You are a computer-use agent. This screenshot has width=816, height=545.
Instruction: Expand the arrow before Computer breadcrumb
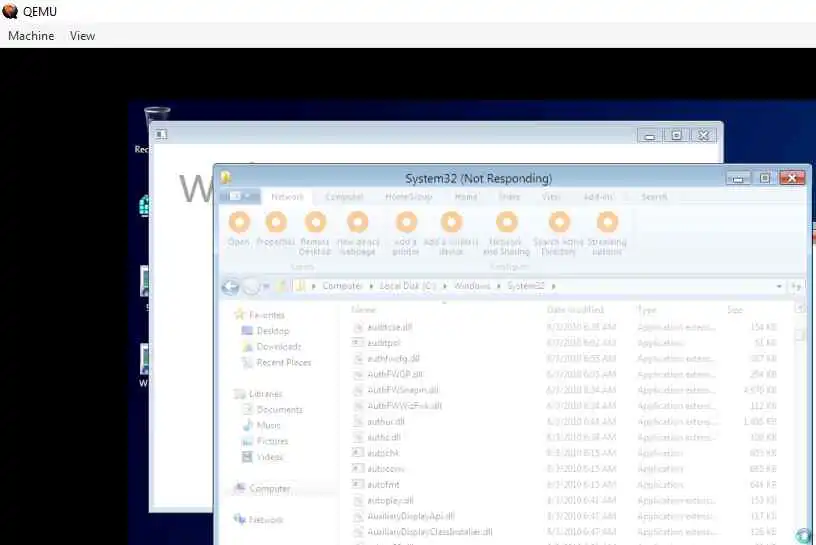(x=314, y=286)
